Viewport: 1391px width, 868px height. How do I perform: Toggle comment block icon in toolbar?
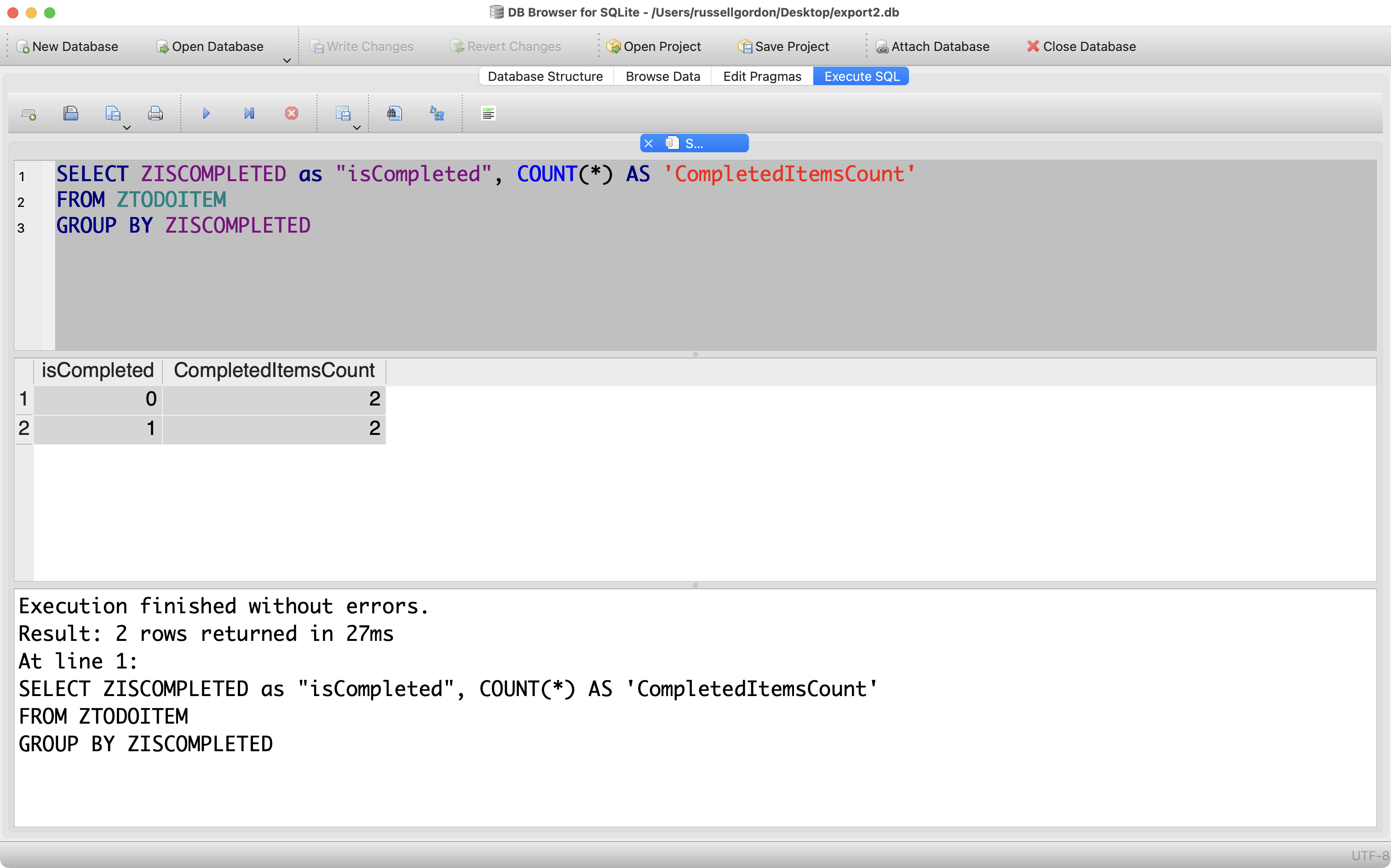click(488, 114)
